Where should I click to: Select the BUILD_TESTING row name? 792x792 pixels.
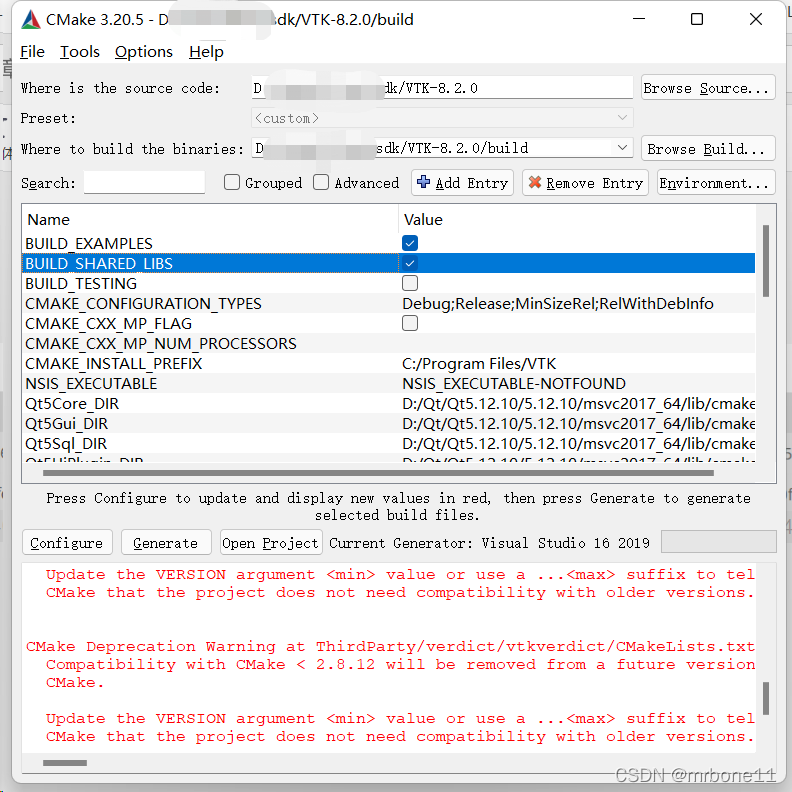(x=81, y=283)
